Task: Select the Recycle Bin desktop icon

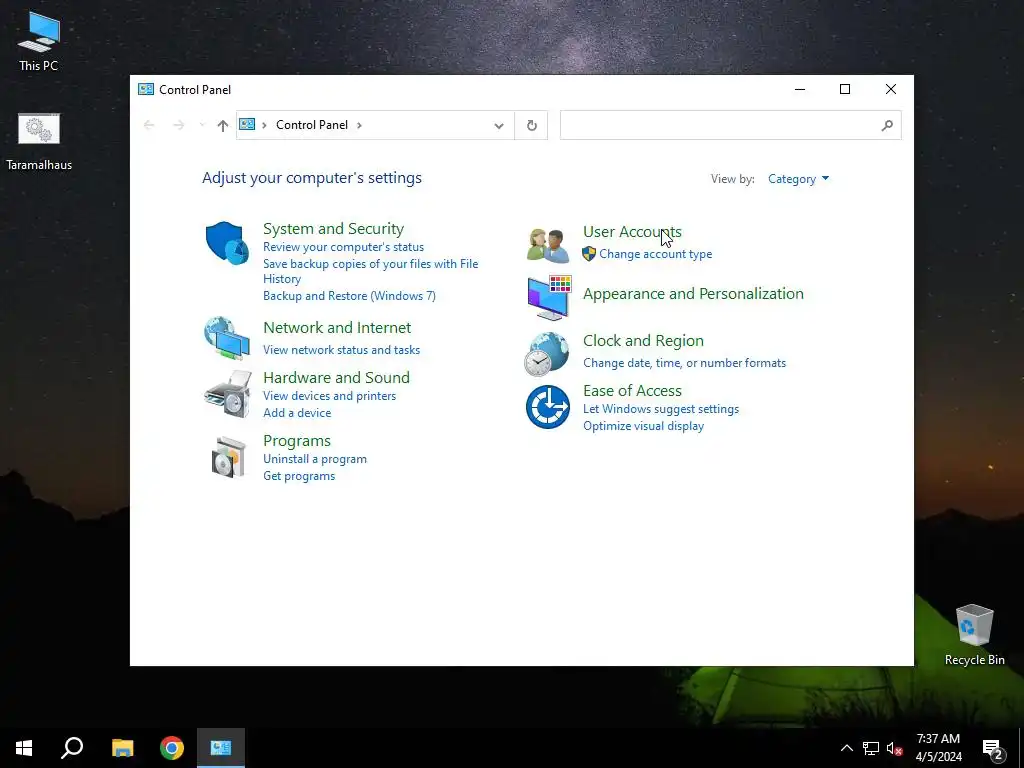Action: [x=974, y=634]
